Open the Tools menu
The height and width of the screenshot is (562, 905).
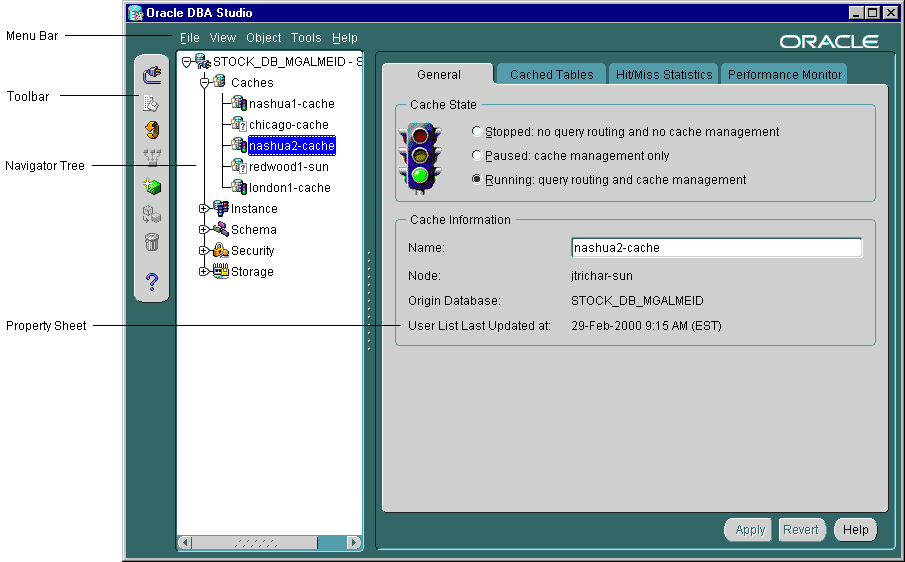click(x=306, y=38)
